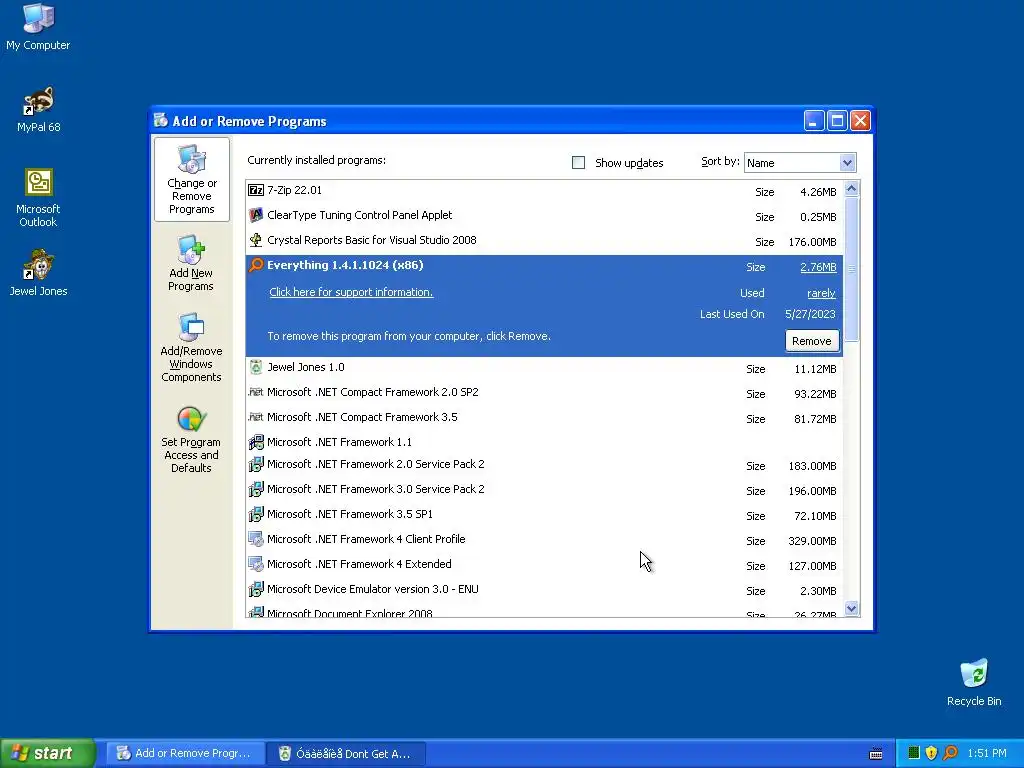Select the Recycle Bin icon
Viewport: 1024px width, 768px height.
click(974, 682)
